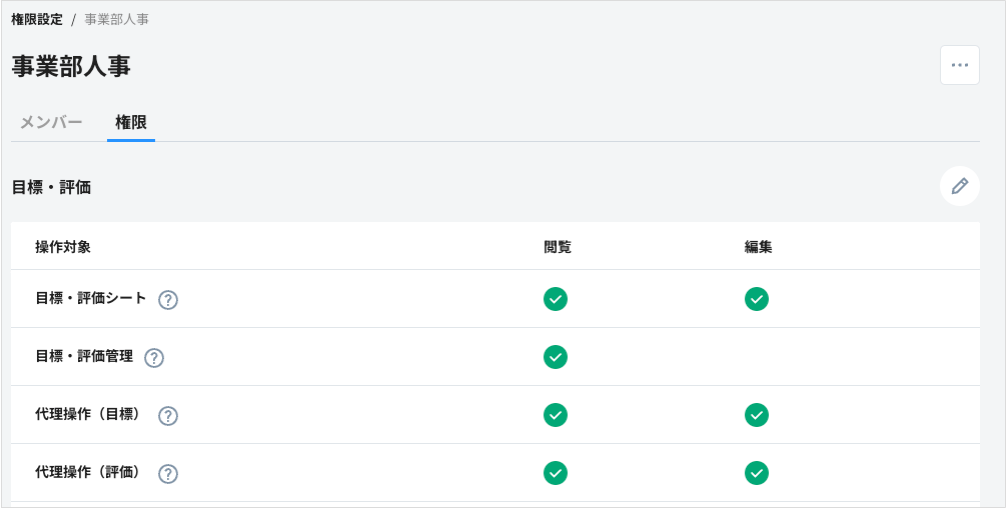The image size is (1006, 508).
Task: Click the 編集 checkmark for 目標・評価シート
Action: tap(757, 299)
